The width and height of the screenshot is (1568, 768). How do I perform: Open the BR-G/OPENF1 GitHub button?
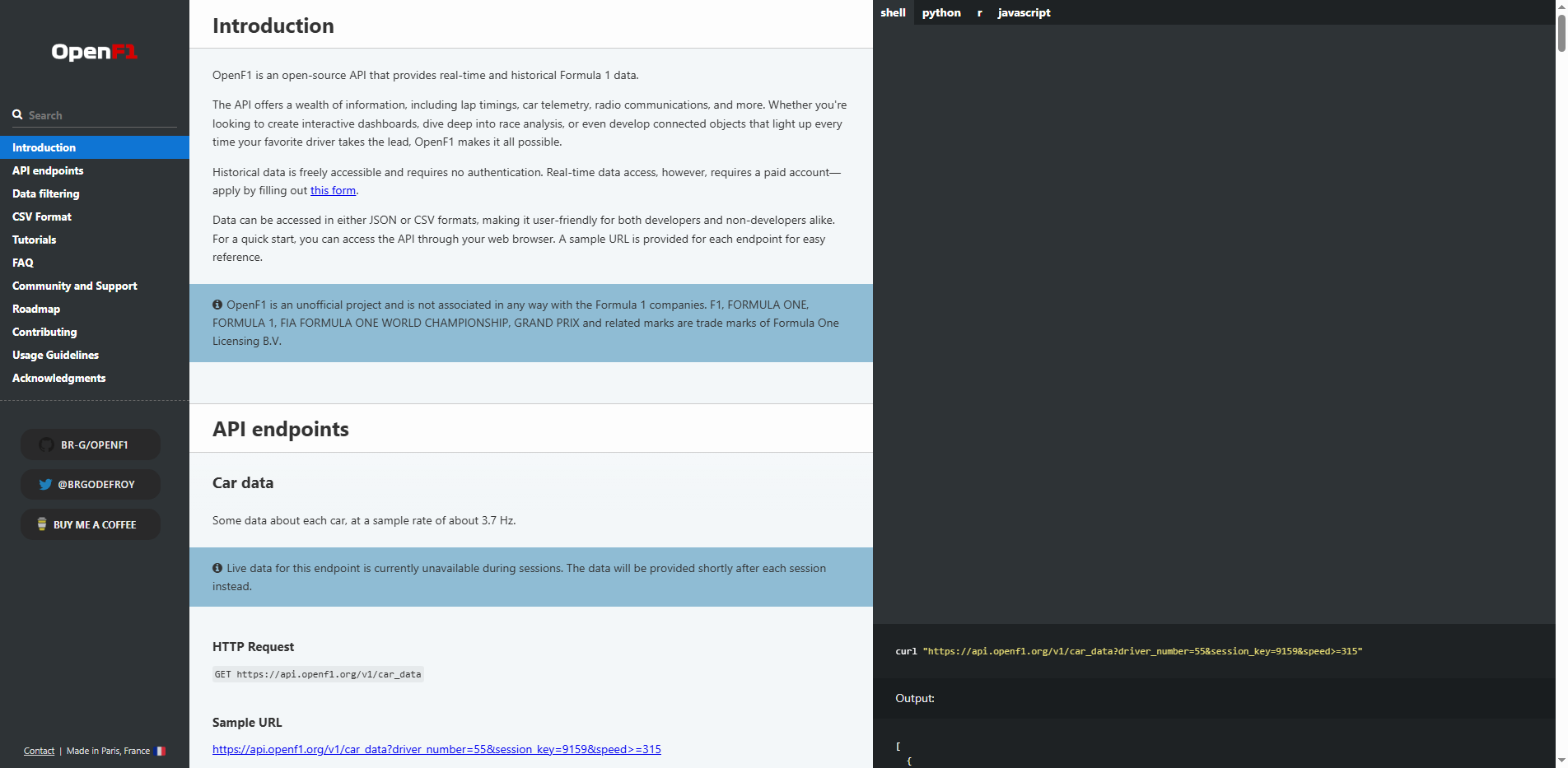91,445
